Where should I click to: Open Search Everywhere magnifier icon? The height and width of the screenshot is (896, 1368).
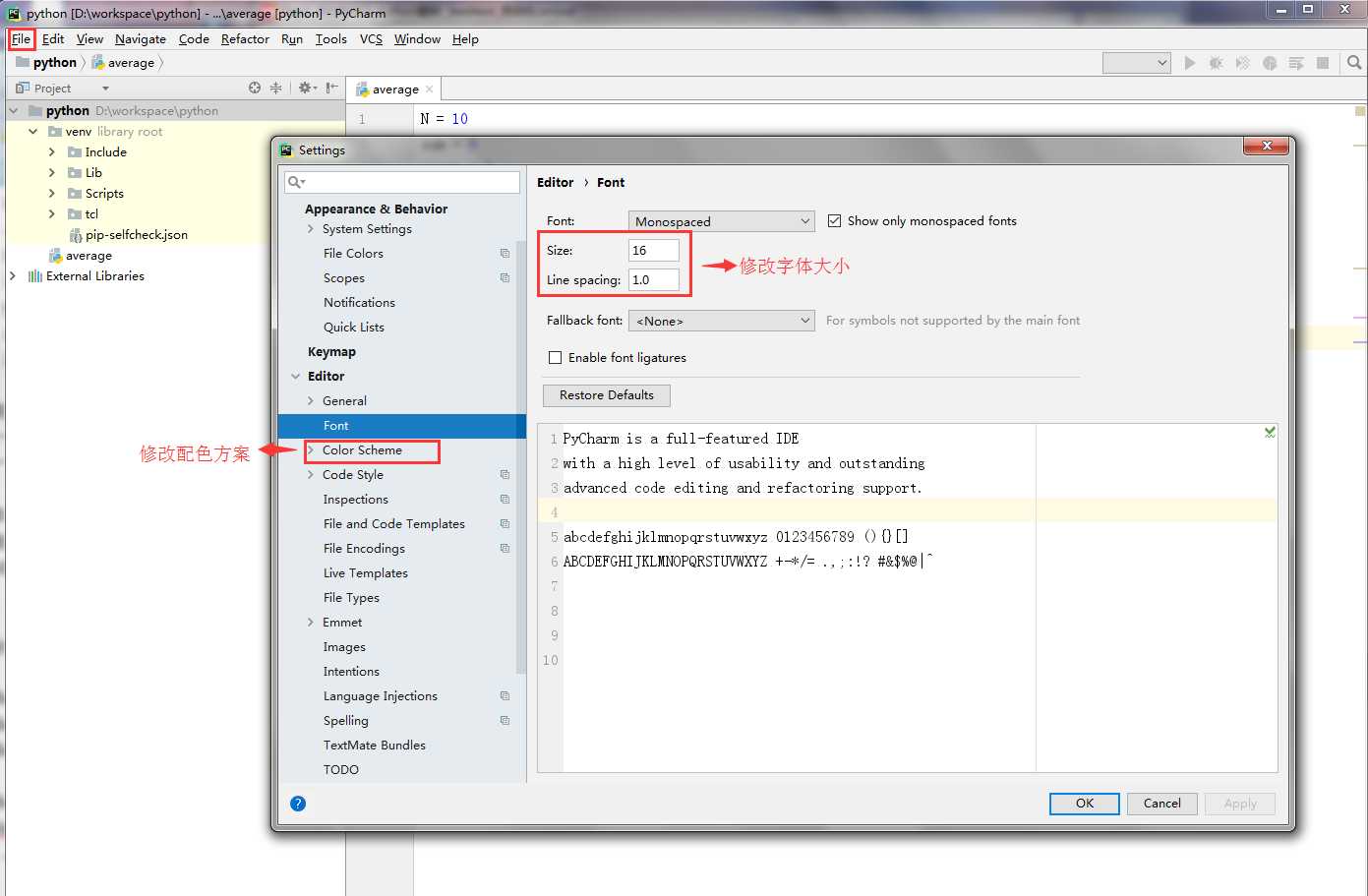(x=1354, y=63)
